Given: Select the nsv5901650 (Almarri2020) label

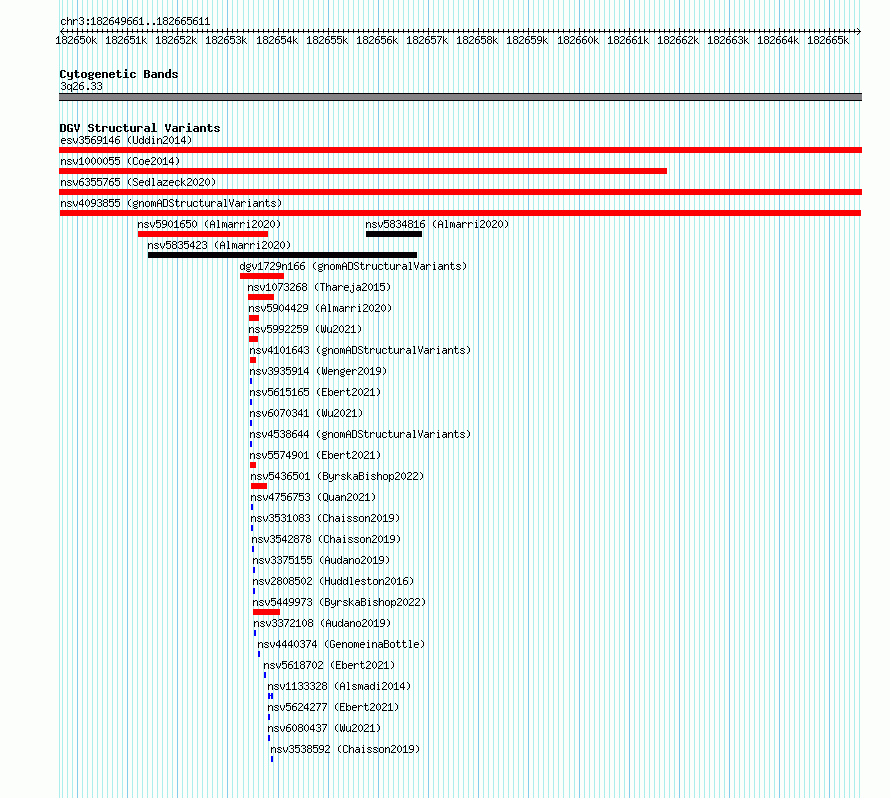Looking at the screenshot, I should (x=209, y=224).
